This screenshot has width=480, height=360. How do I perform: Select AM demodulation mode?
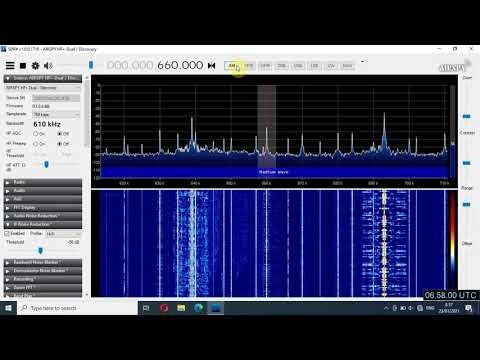pyautogui.click(x=232, y=66)
